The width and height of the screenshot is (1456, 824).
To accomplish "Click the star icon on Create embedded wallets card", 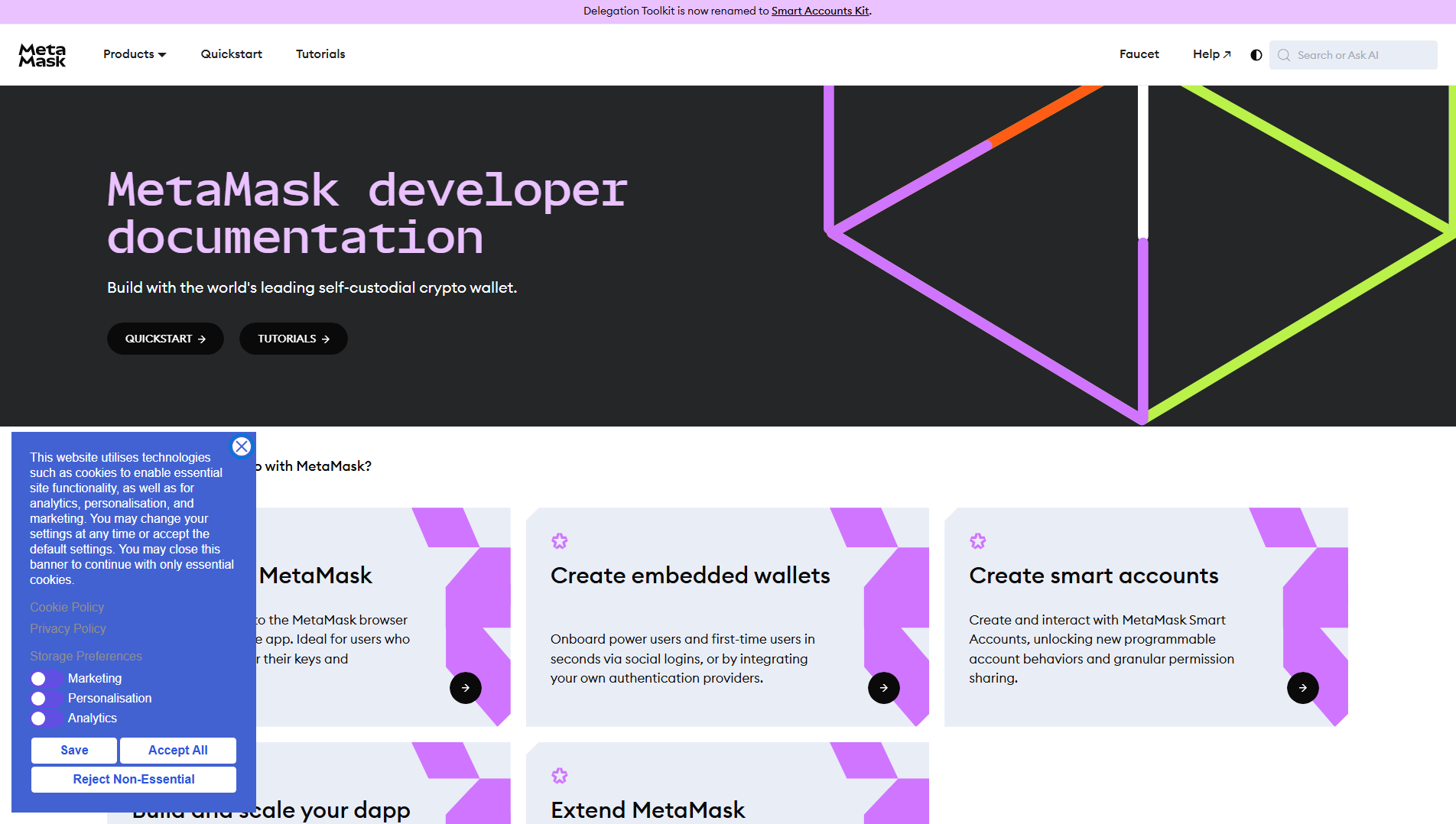I will [560, 541].
